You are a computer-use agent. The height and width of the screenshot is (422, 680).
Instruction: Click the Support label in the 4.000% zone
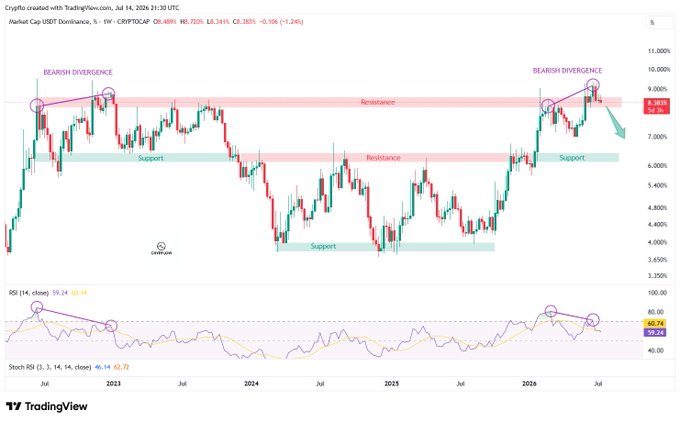click(x=323, y=246)
